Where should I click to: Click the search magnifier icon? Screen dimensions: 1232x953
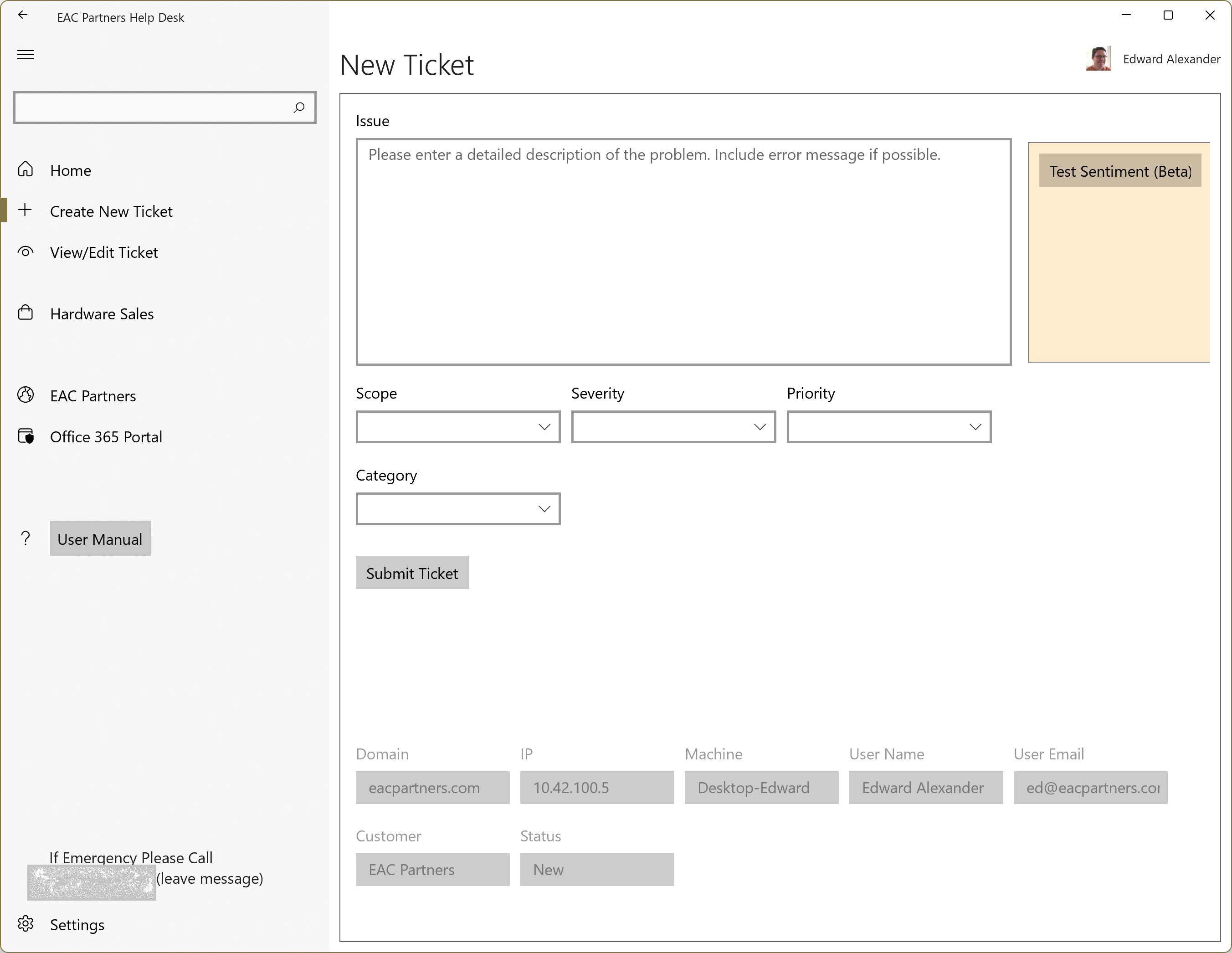click(x=299, y=107)
